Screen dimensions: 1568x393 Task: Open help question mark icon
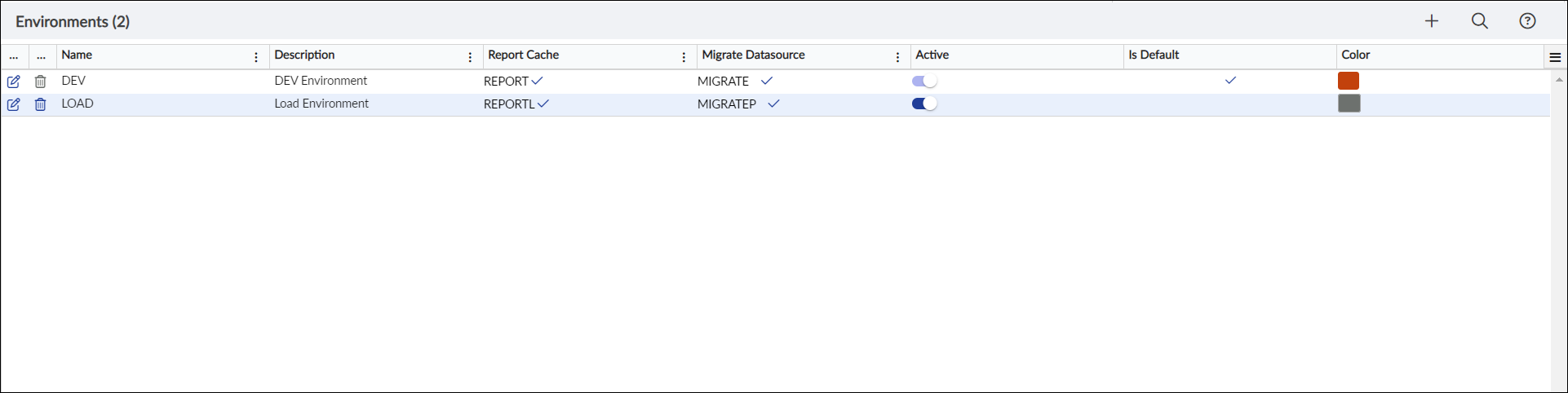[1528, 21]
